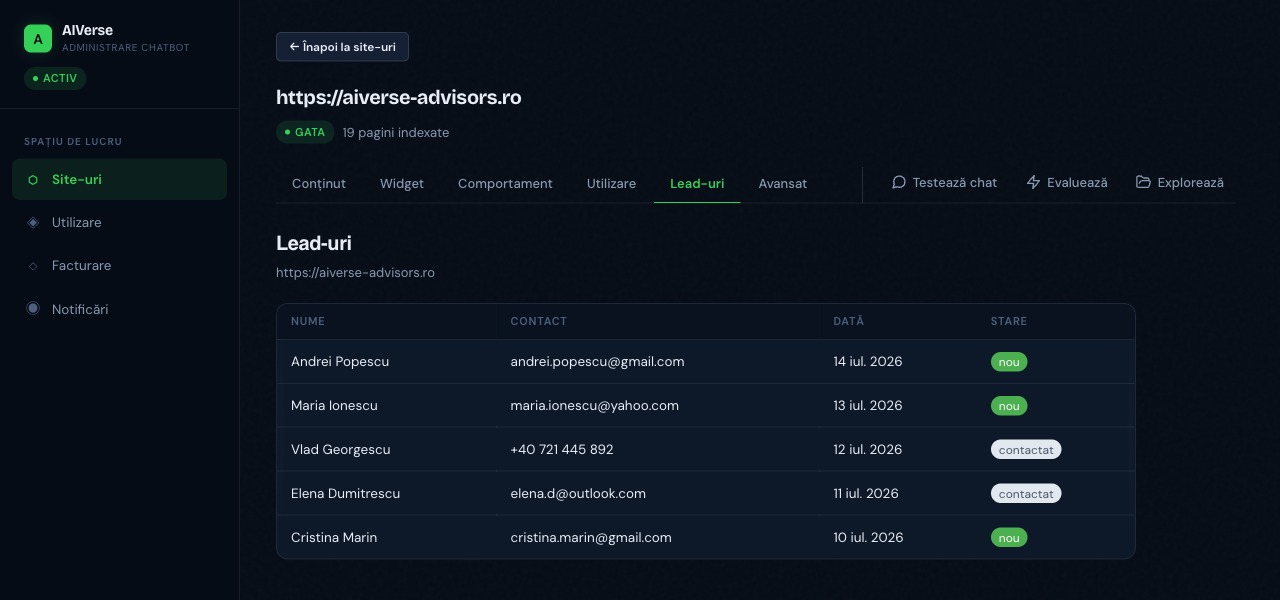Viewport: 1280px width, 600px height.
Task: Click the DATĂ column header
Action: [849, 321]
